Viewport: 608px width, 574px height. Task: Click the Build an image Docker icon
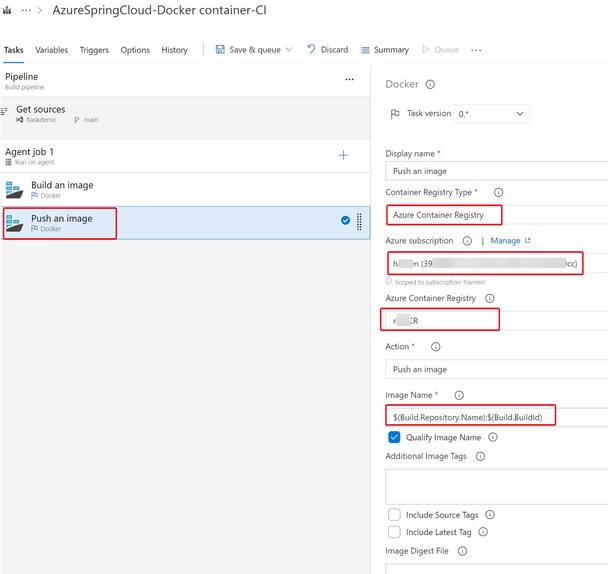click(x=14, y=190)
